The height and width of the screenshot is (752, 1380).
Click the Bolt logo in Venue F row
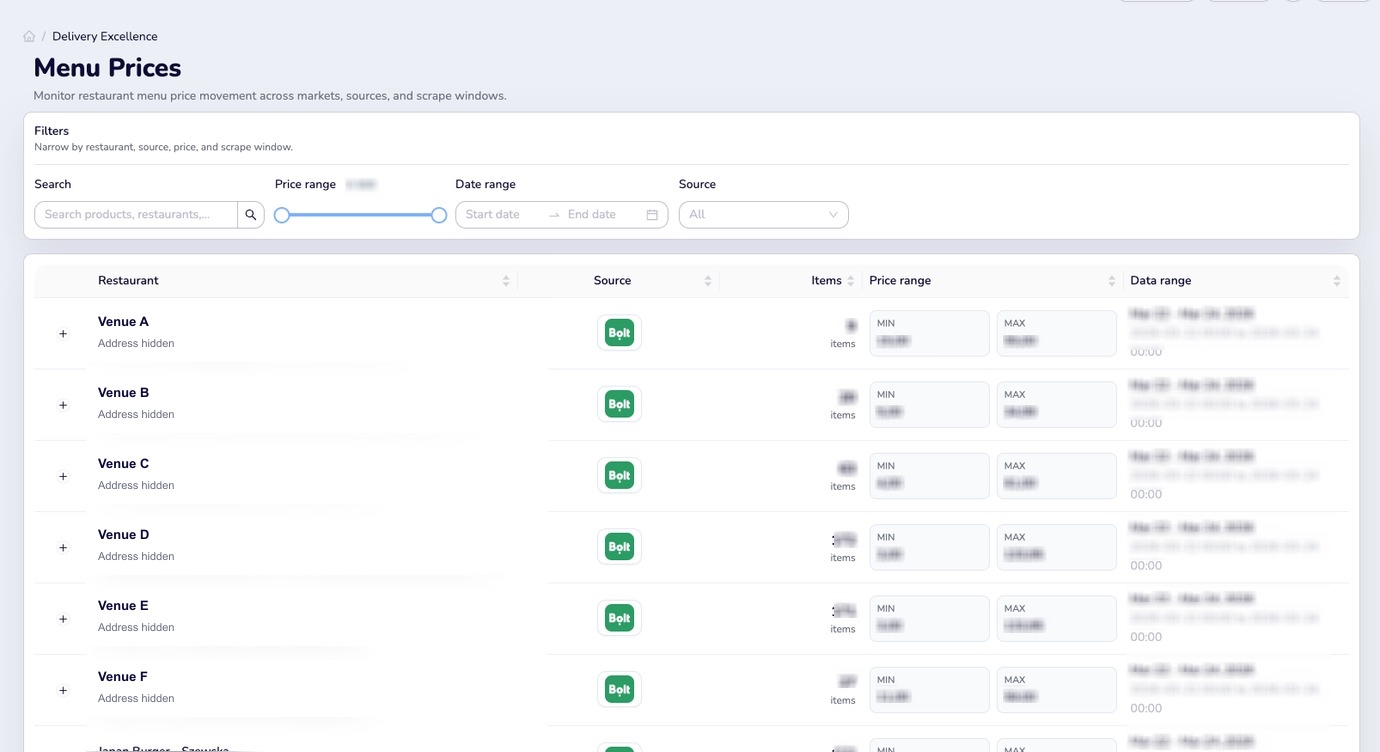pyautogui.click(x=620, y=689)
